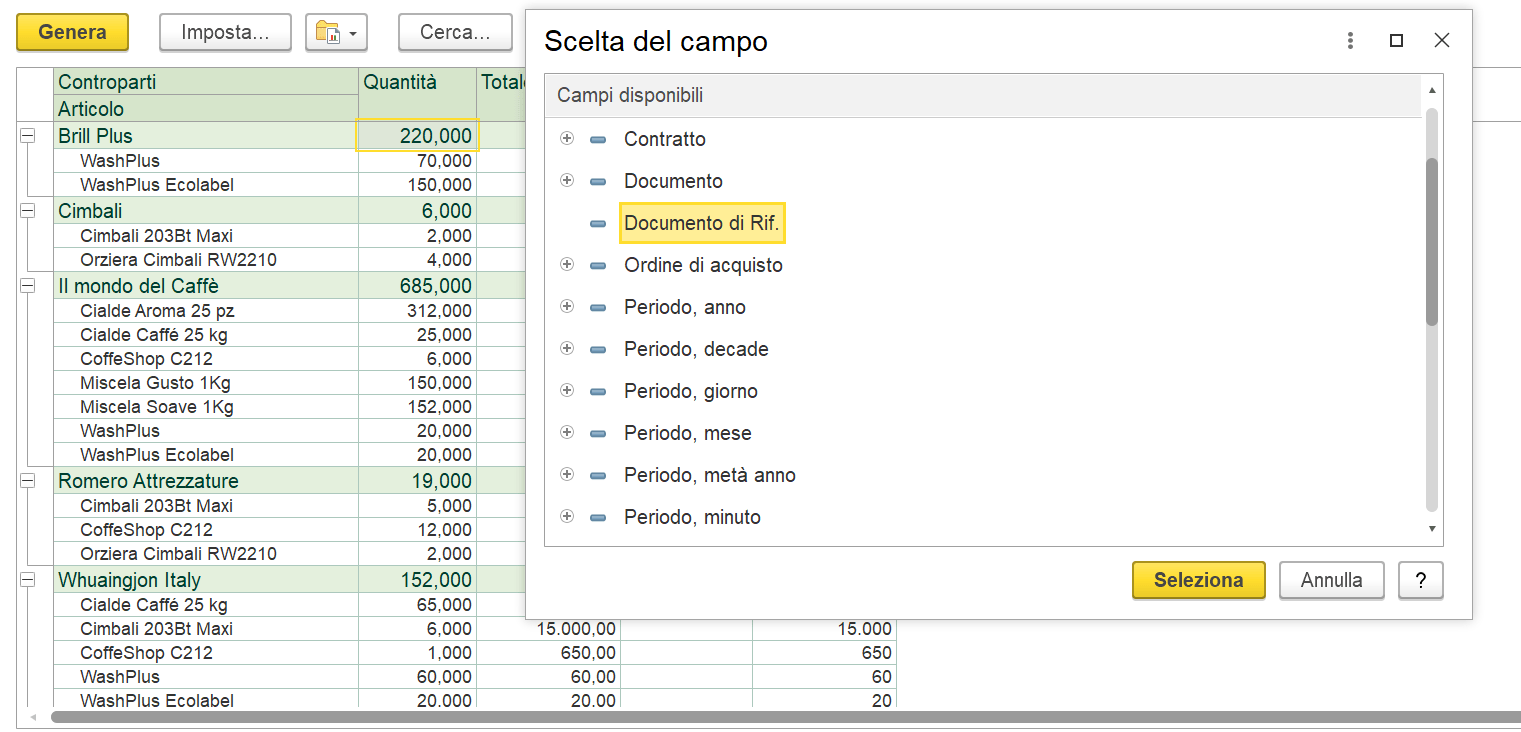Viewport: 1521px width, 732px height.
Task: Click the field icon beside Documento
Action: pyautogui.click(x=598, y=182)
